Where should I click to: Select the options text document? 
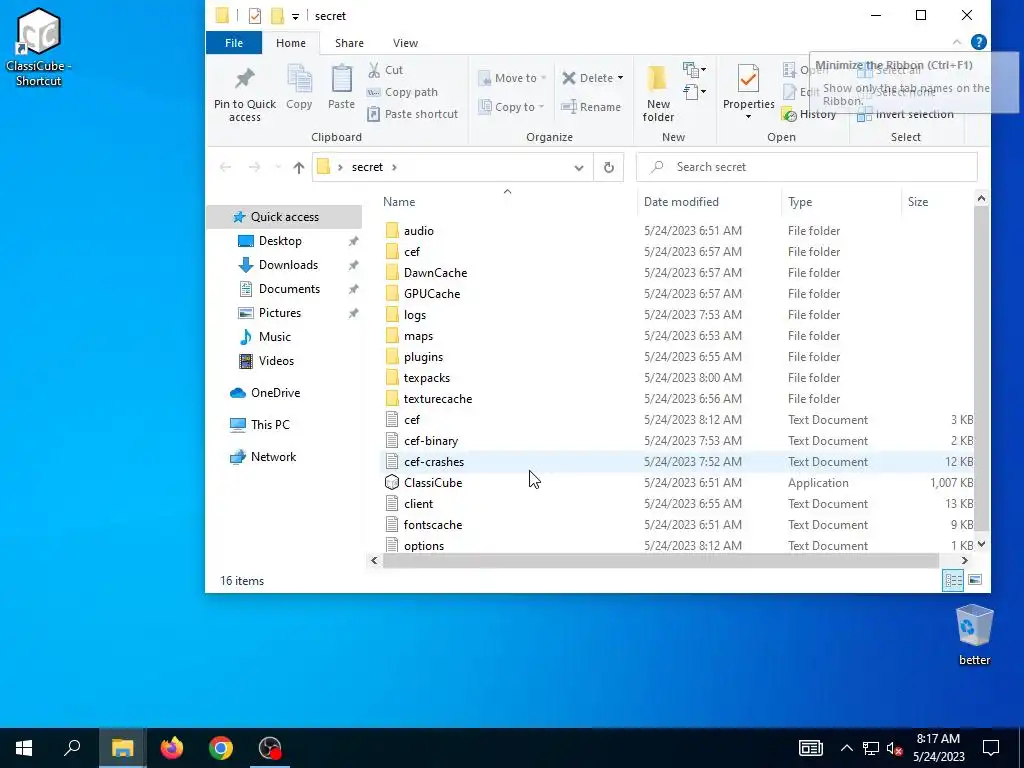[424, 545]
